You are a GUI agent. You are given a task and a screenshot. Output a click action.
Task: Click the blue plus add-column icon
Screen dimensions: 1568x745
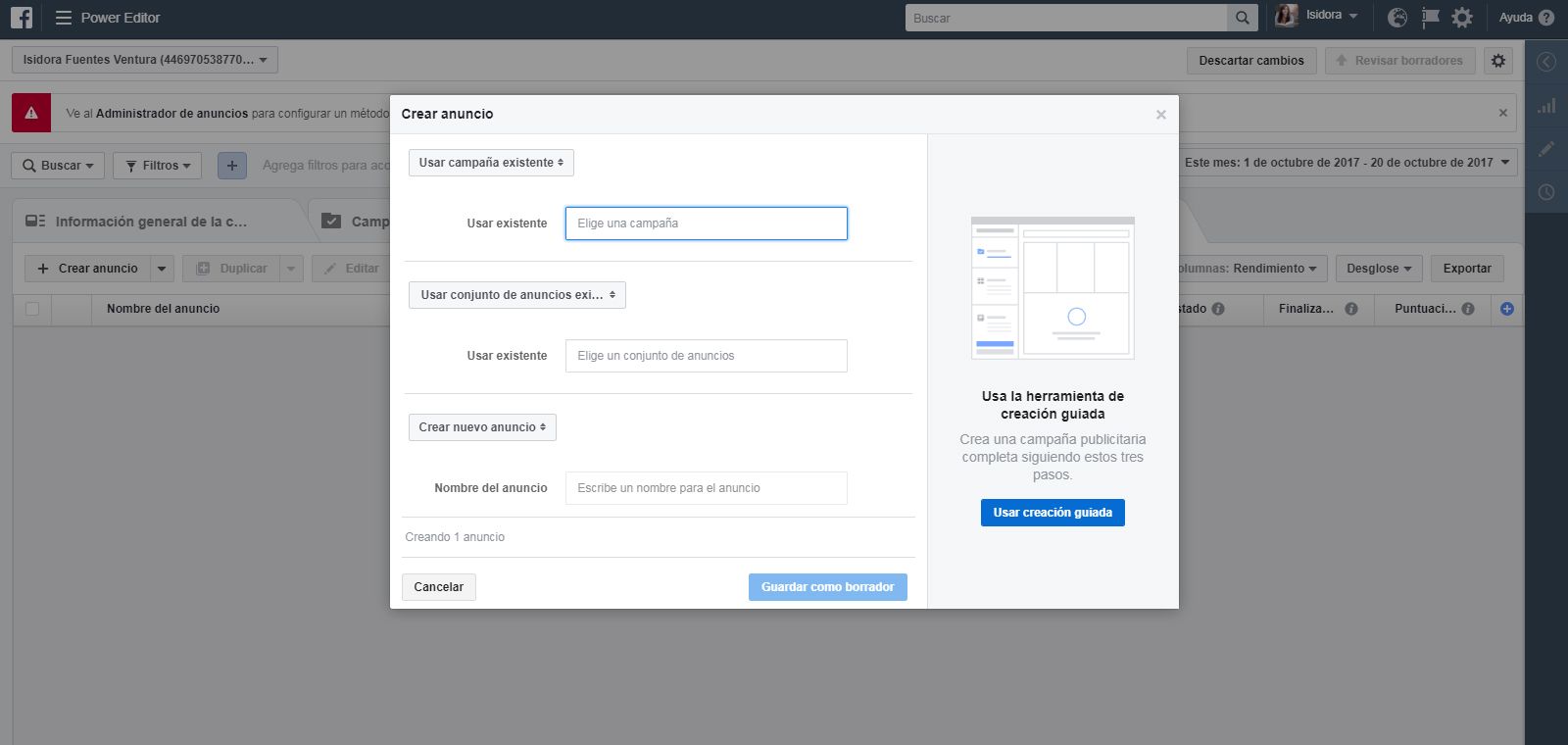(1507, 309)
